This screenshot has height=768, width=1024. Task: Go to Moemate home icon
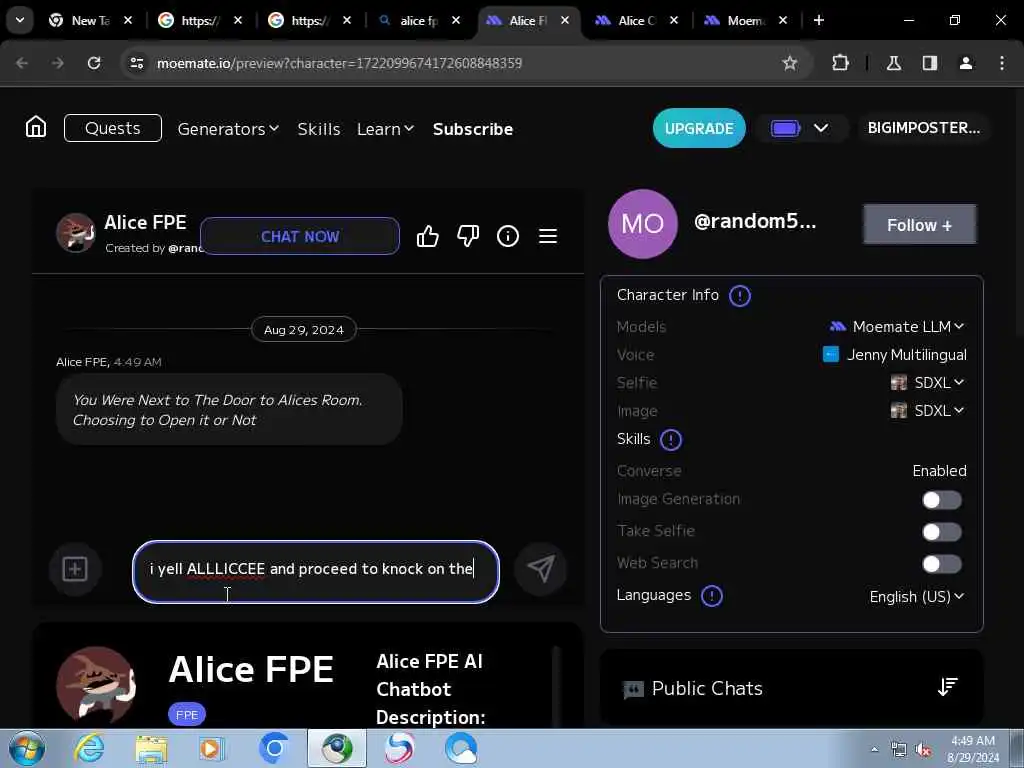(36, 127)
